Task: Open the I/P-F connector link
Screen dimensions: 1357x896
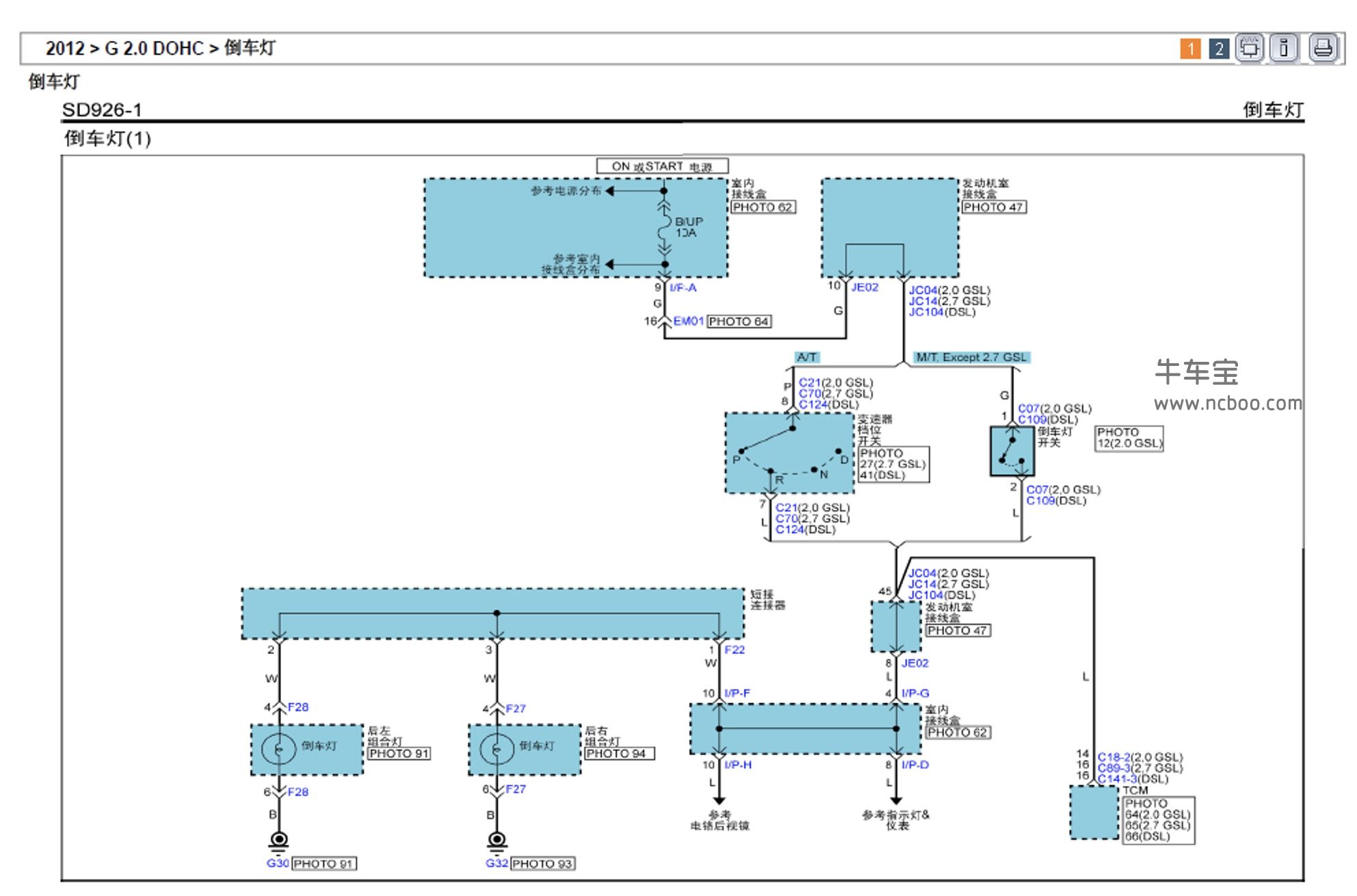Action: [x=737, y=694]
